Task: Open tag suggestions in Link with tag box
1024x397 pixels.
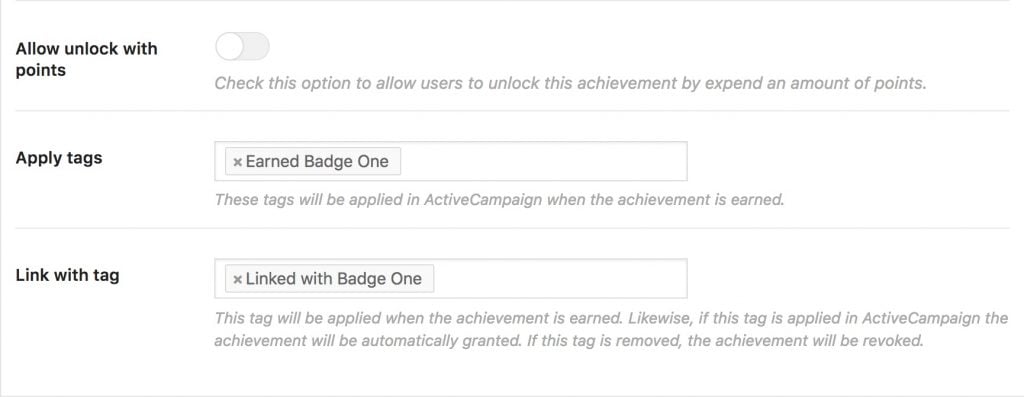Action: coord(558,279)
